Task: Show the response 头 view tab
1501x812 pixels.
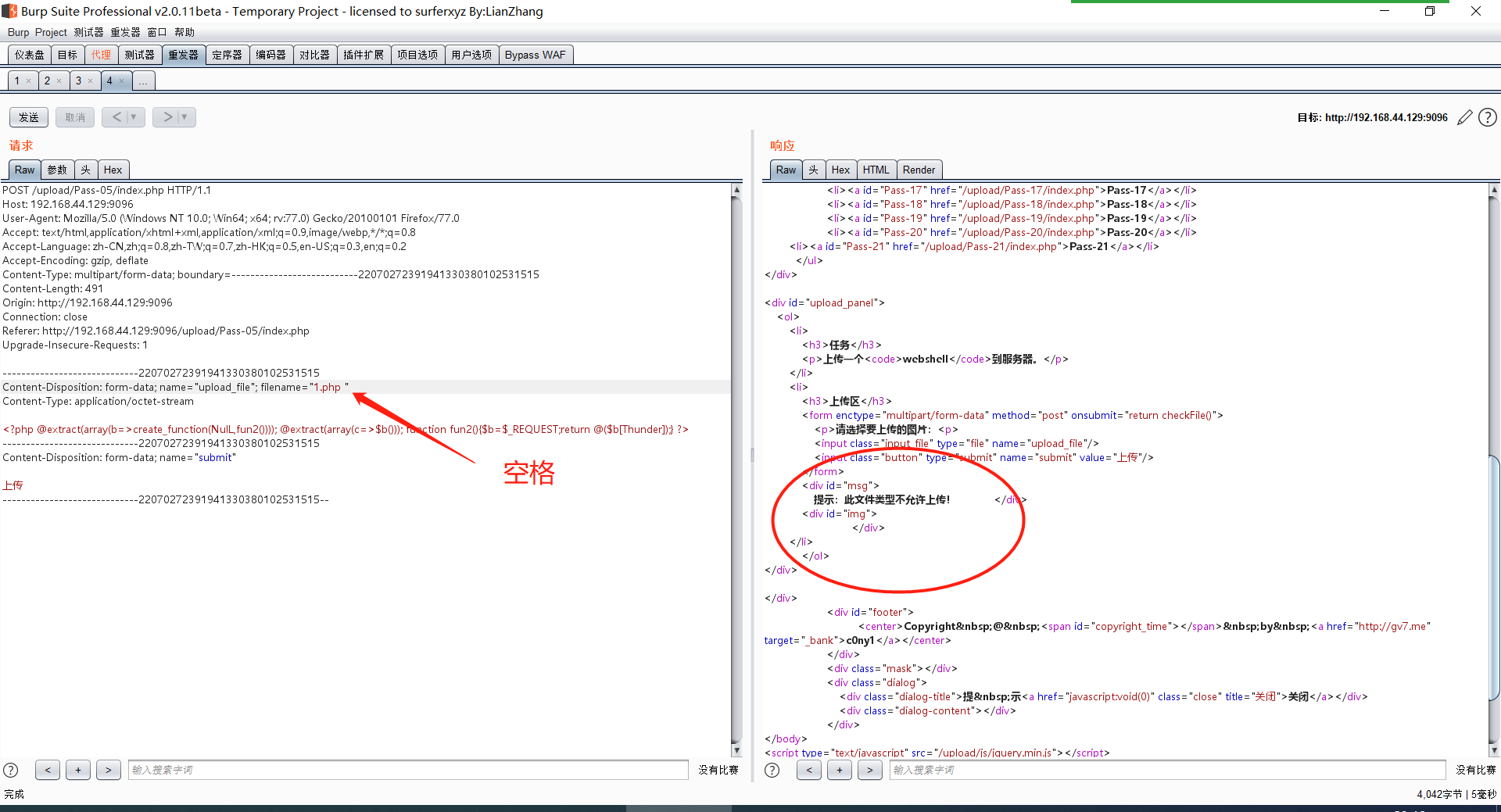Action: (814, 170)
